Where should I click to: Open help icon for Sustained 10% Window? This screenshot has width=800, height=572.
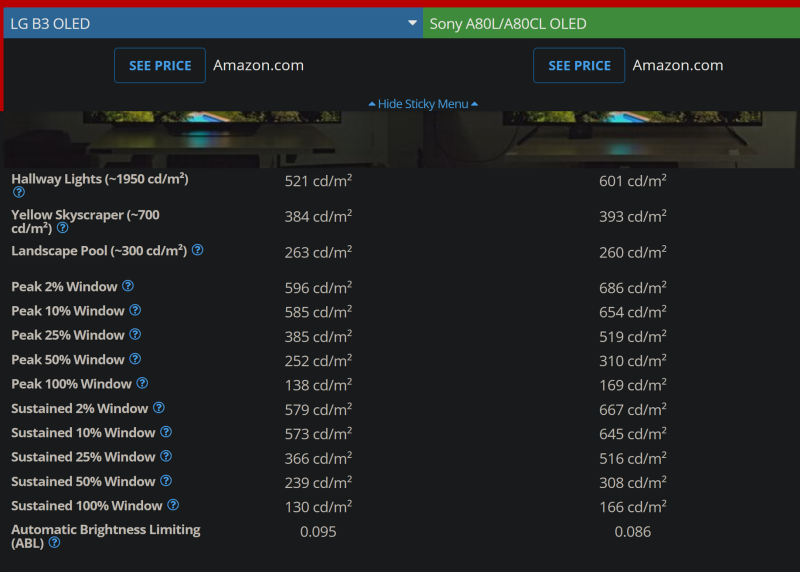click(x=166, y=432)
